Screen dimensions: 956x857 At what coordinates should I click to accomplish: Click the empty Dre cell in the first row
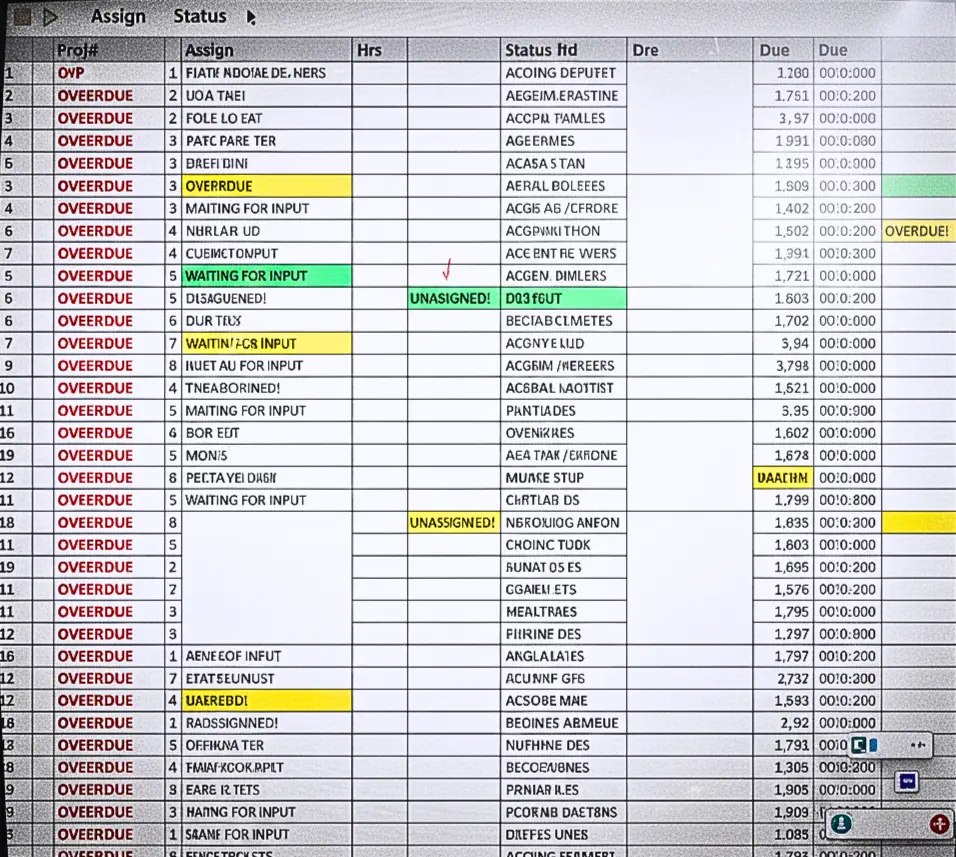coord(690,73)
